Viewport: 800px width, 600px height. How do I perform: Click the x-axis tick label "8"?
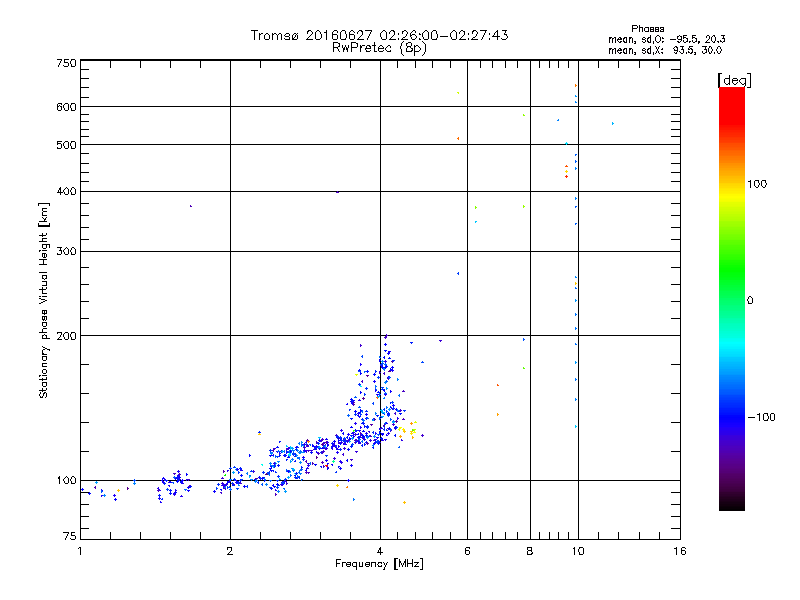530,551
